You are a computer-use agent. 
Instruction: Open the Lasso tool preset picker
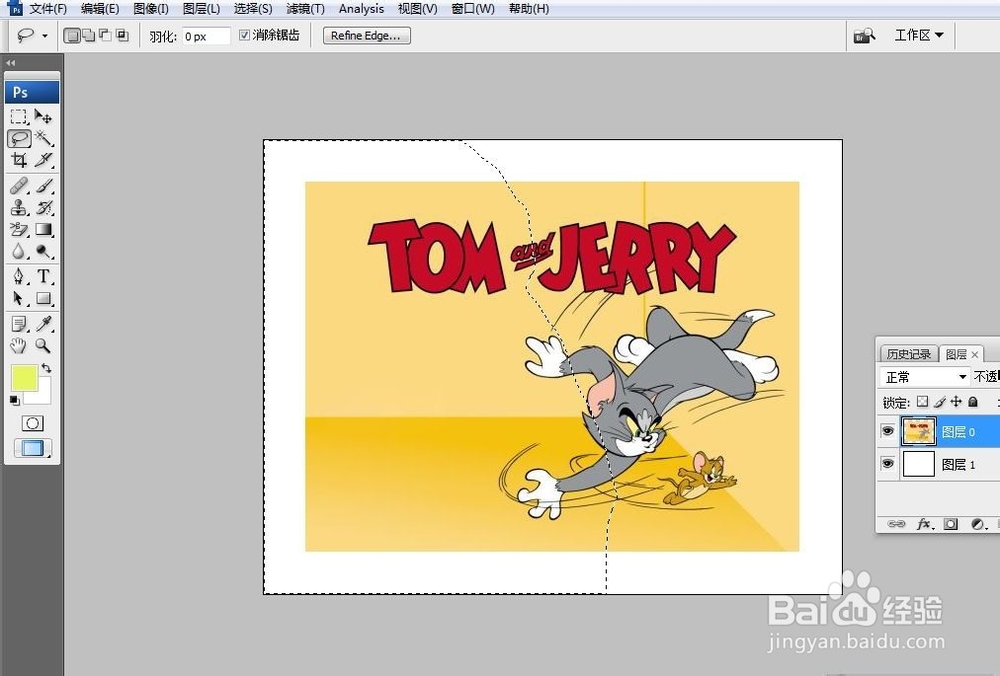pyautogui.click(x=45, y=36)
